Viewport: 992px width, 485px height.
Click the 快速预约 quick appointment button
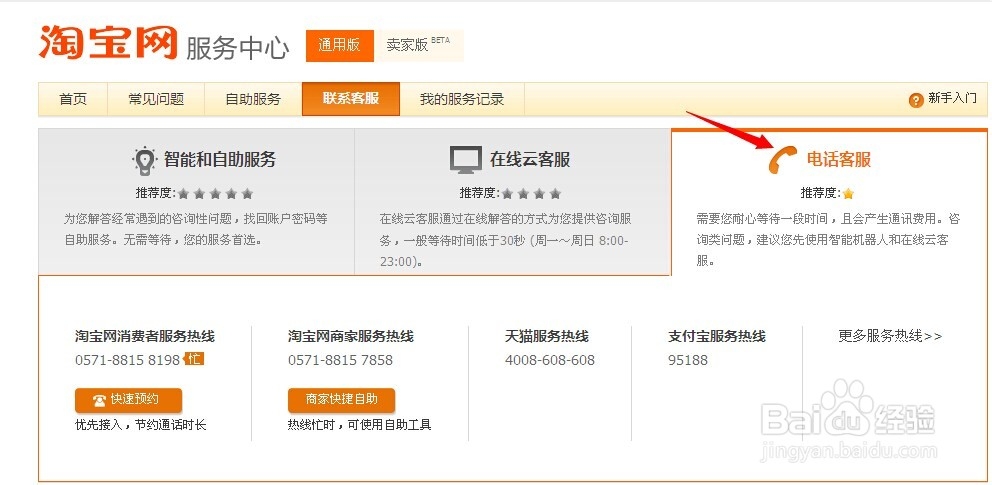click(128, 400)
